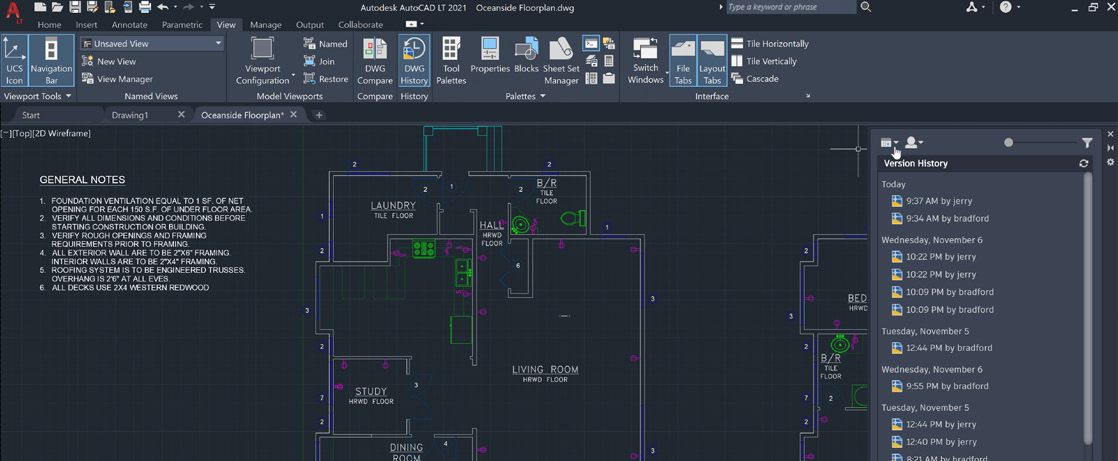Switch to the Collaborate ribbon tab

click(360, 25)
